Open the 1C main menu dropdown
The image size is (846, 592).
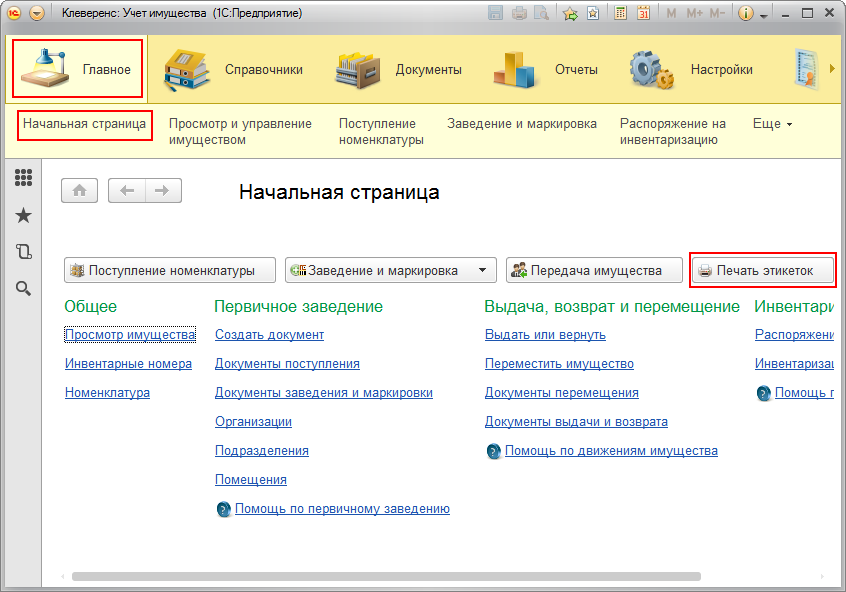(x=37, y=13)
